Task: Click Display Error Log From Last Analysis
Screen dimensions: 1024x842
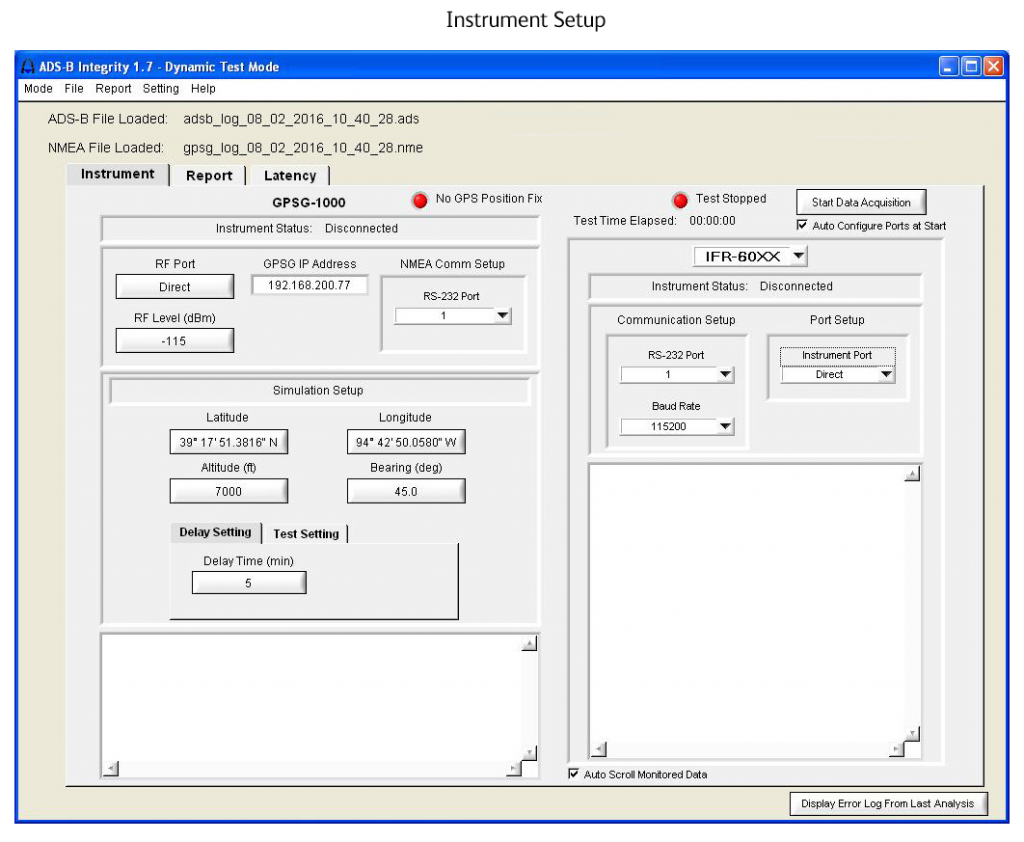Action: click(x=888, y=803)
